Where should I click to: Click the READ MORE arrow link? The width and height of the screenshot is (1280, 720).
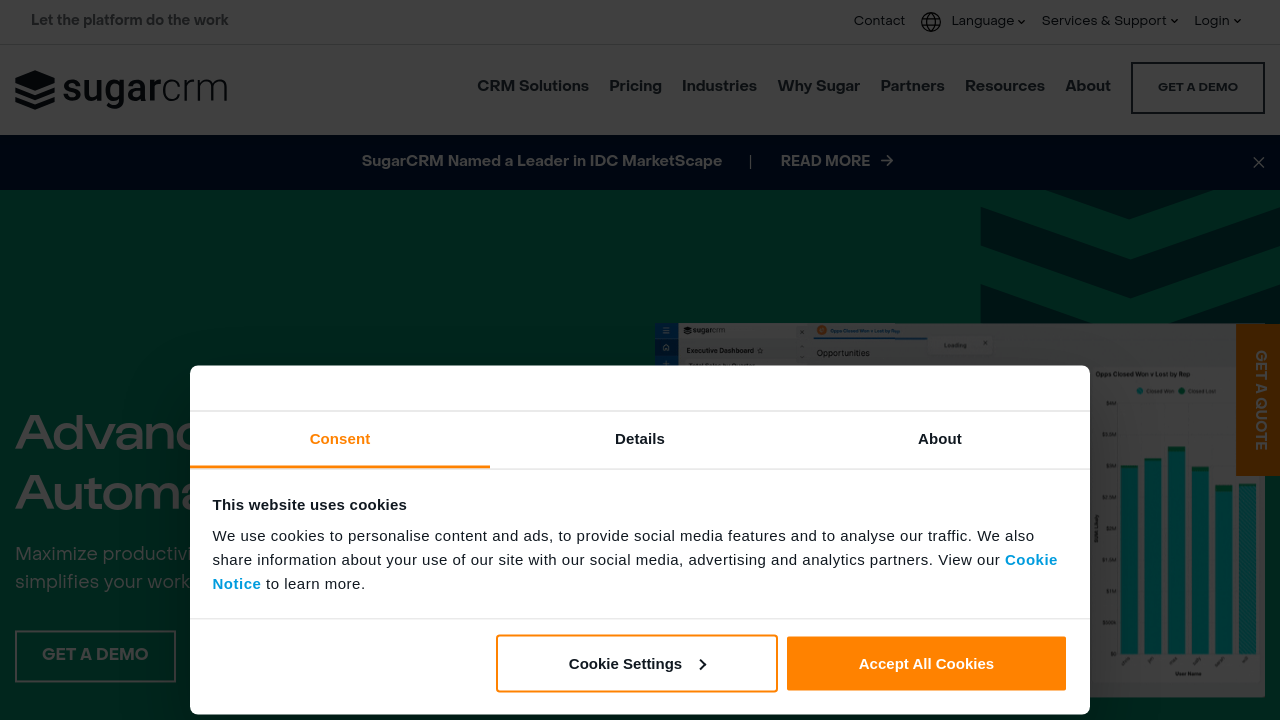click(x=837, y=161)
